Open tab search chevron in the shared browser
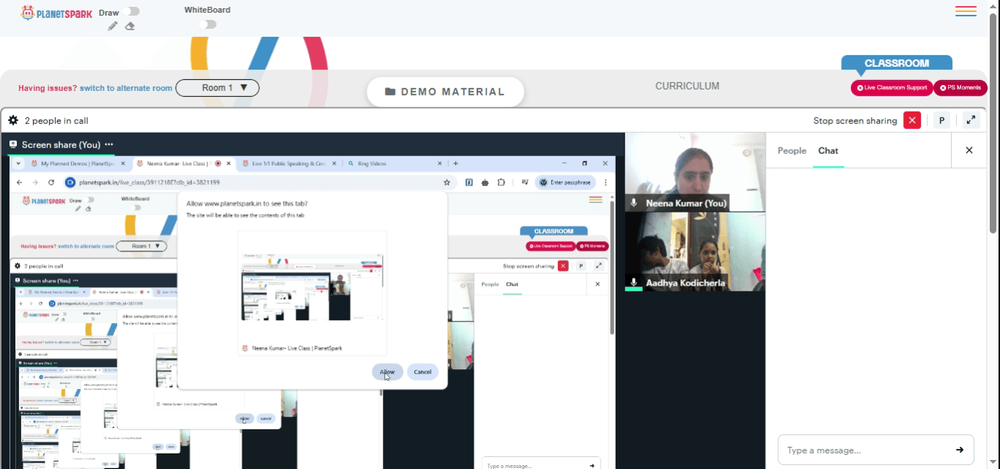The height and width of the screenshot is (469, 1000). click(18, 163)
